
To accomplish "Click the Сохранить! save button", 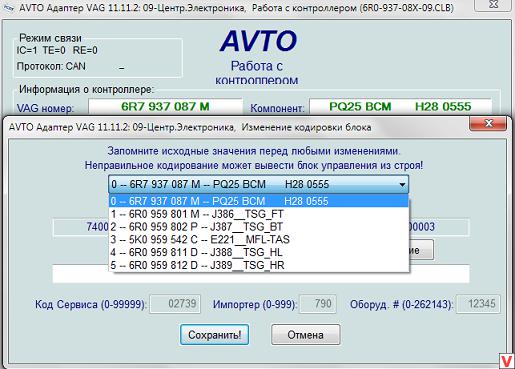I will [x=215, y=334].
